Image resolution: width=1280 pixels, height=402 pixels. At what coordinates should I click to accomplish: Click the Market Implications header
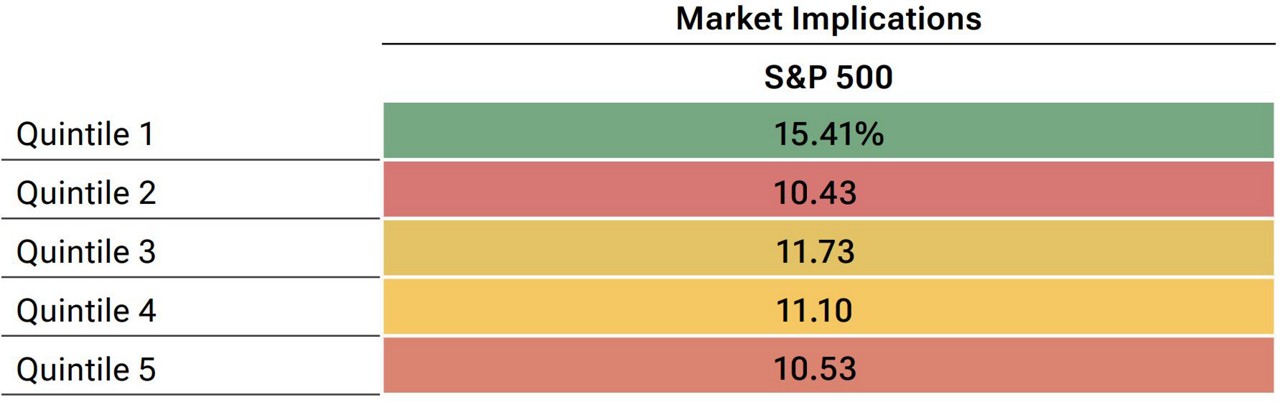click(828, 19)
